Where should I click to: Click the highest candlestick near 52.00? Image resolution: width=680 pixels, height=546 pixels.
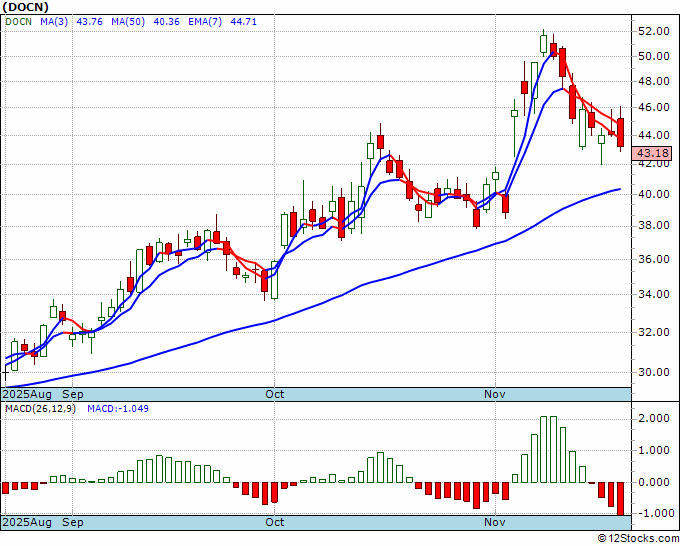pyautogui.click(x=543, y=43)
